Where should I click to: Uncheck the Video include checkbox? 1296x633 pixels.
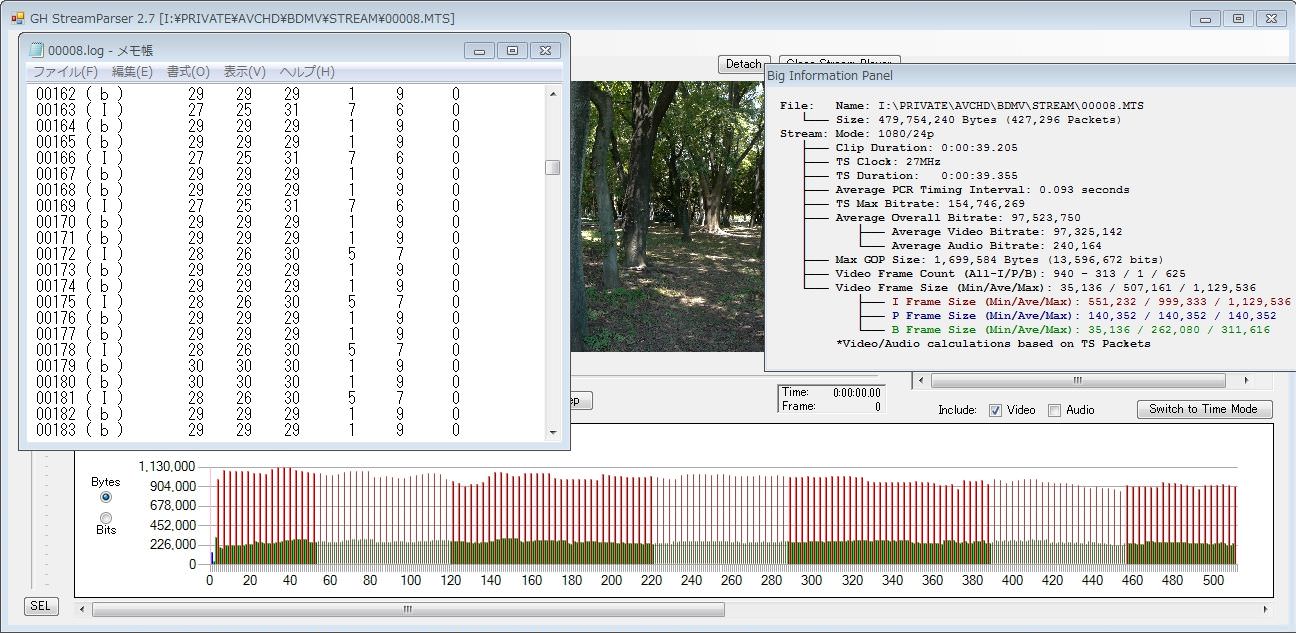pyautogui.click(x=995, y=410)
